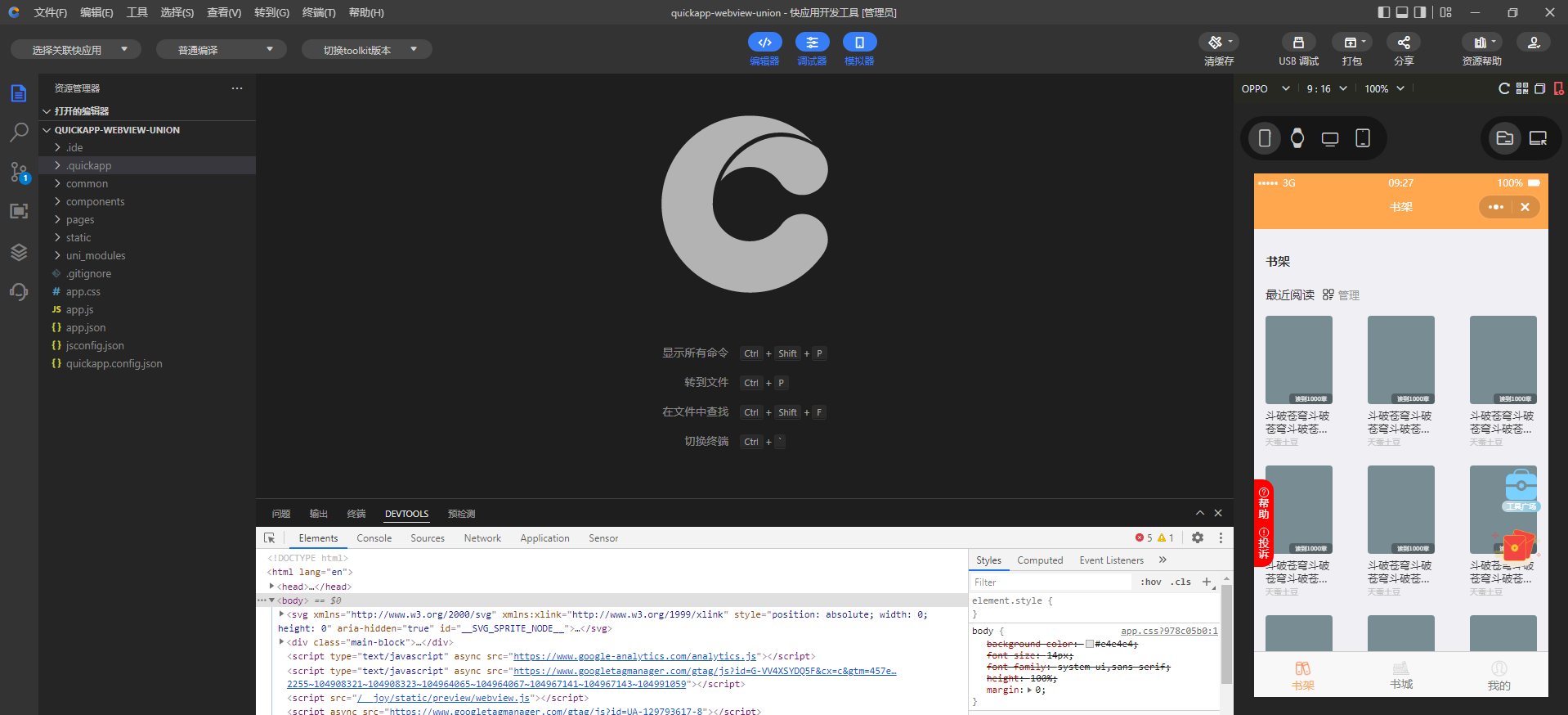Tap the 我的 tab in simulator

(x=1499, y=676)
